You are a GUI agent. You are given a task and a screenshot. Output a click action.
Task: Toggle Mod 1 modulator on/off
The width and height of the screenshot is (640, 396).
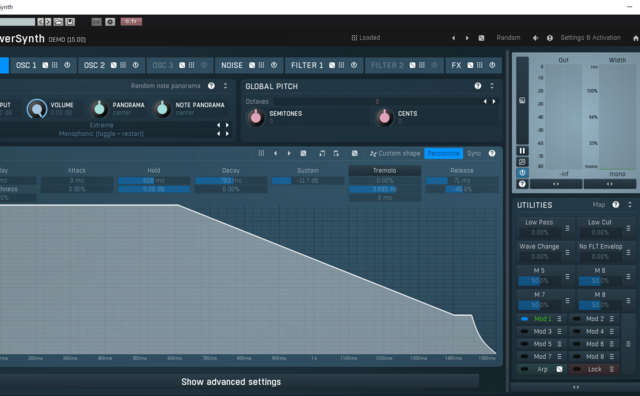524,319
